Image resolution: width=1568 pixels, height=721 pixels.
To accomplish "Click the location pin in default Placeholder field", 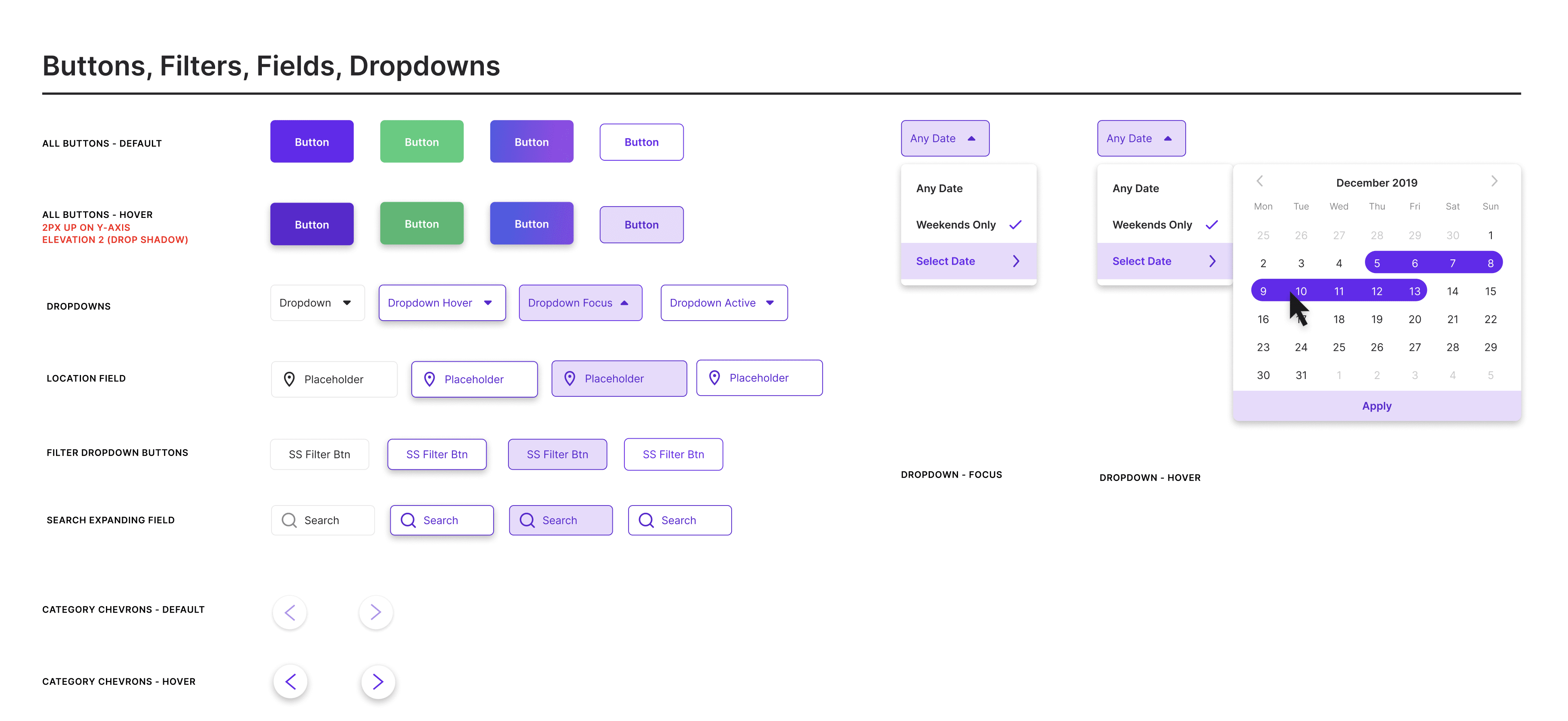I will 290,379.
